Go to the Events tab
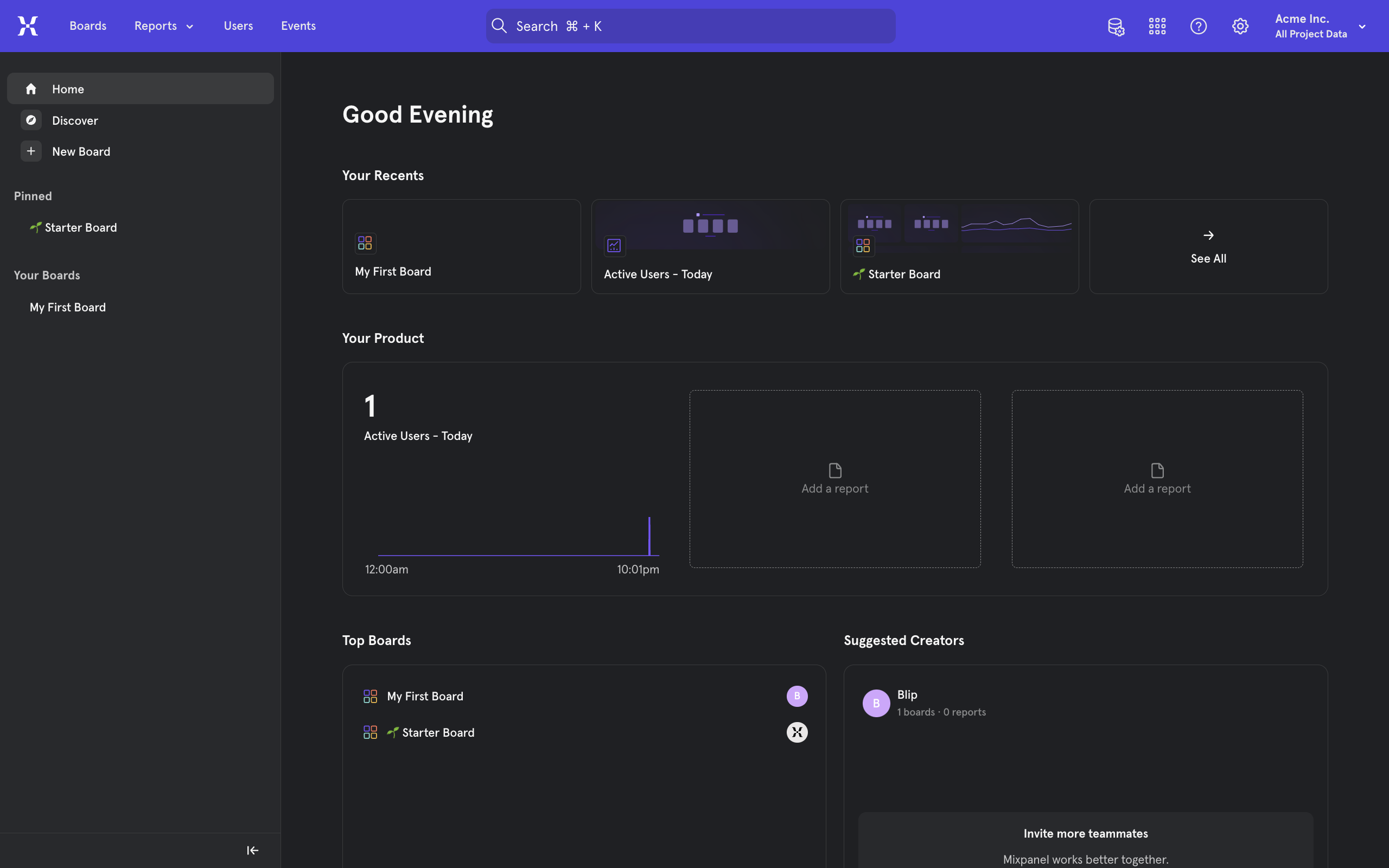Viewport: 1389px width, 868px height. (x=298, y=26)
